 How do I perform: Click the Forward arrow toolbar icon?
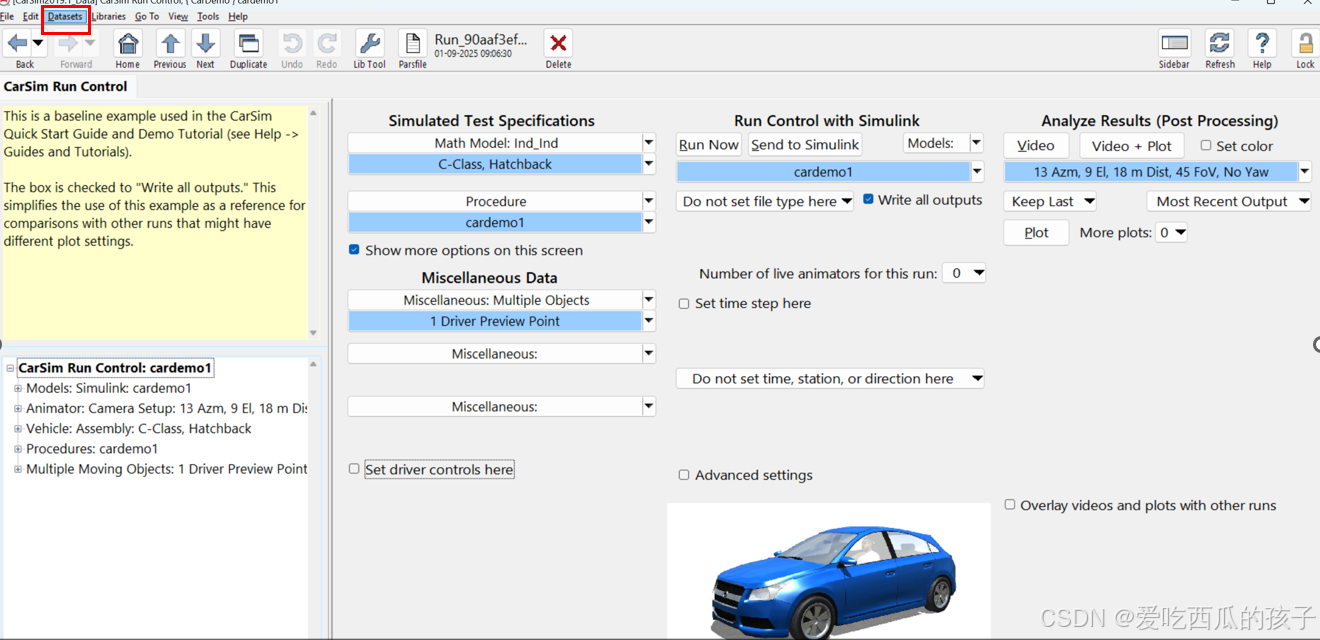click(68, 43)
